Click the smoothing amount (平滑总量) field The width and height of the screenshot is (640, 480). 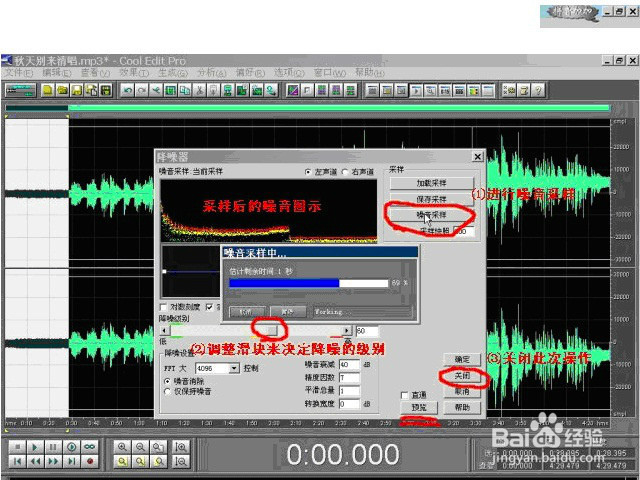pos(349,391)
